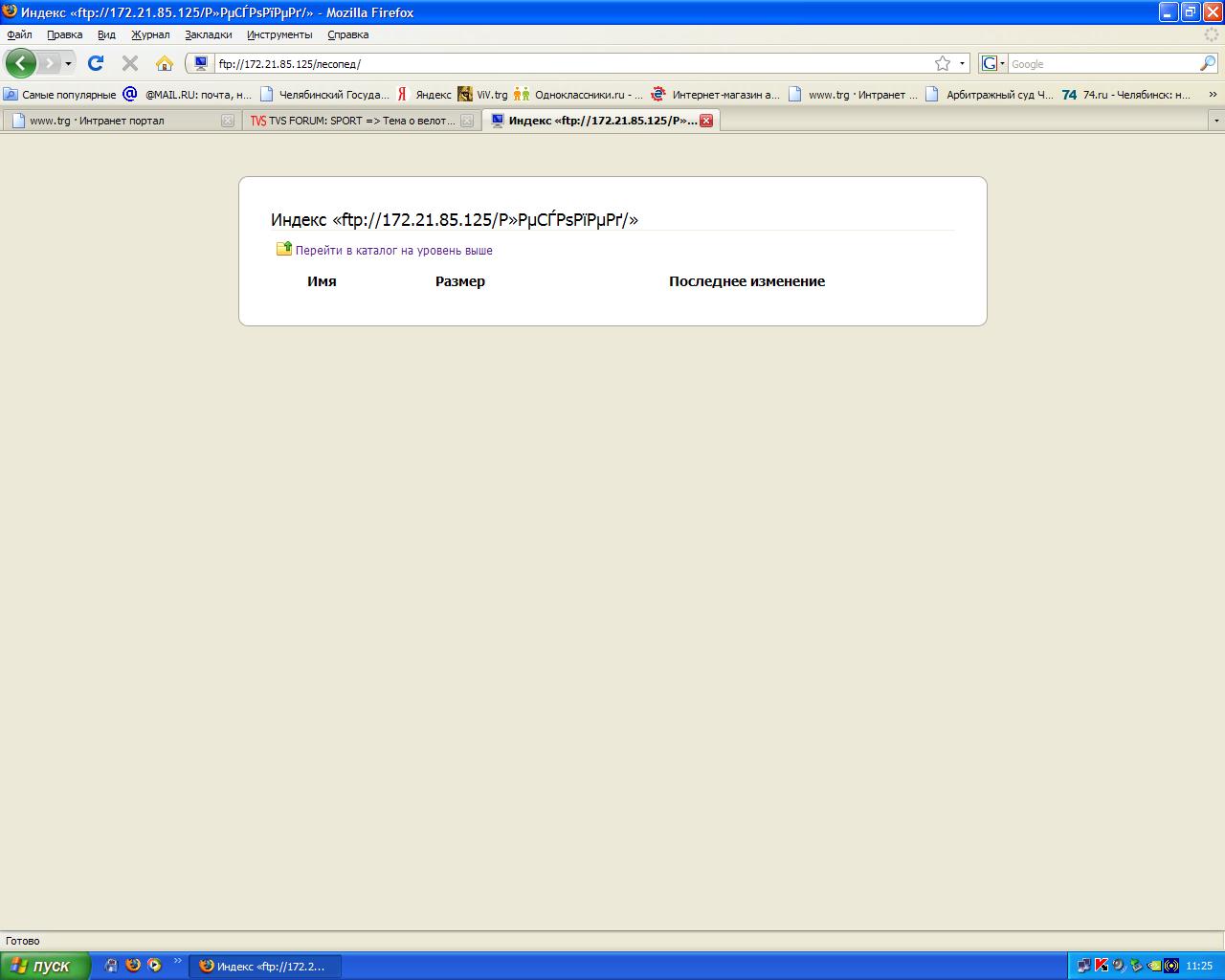
Task: Switch to the TVS FORUM: SPORT tab
Action: [354, 121]
